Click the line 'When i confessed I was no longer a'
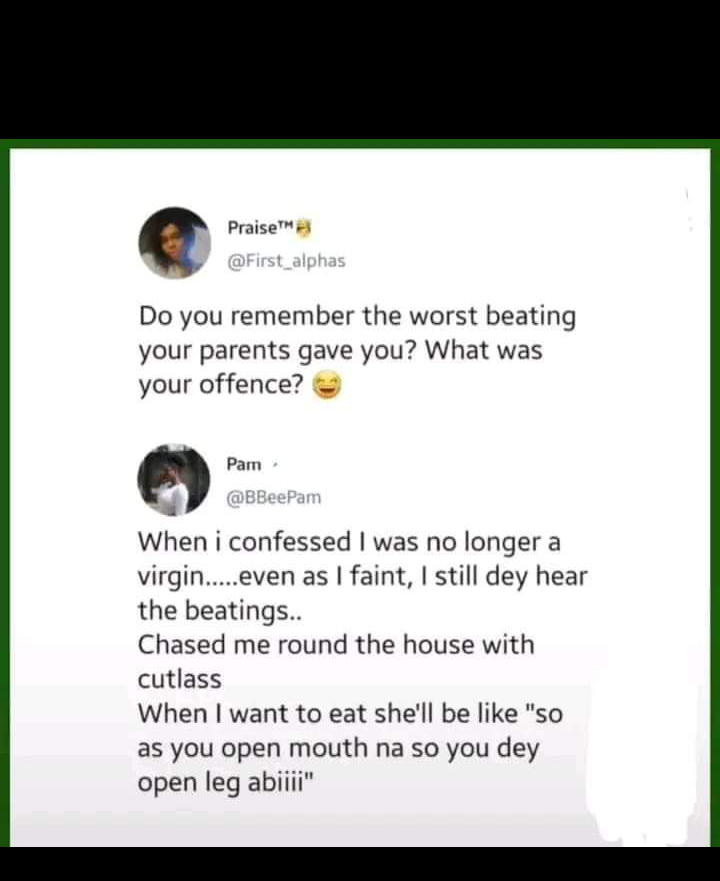Screen dimensions: 720x881 [349, 542]
